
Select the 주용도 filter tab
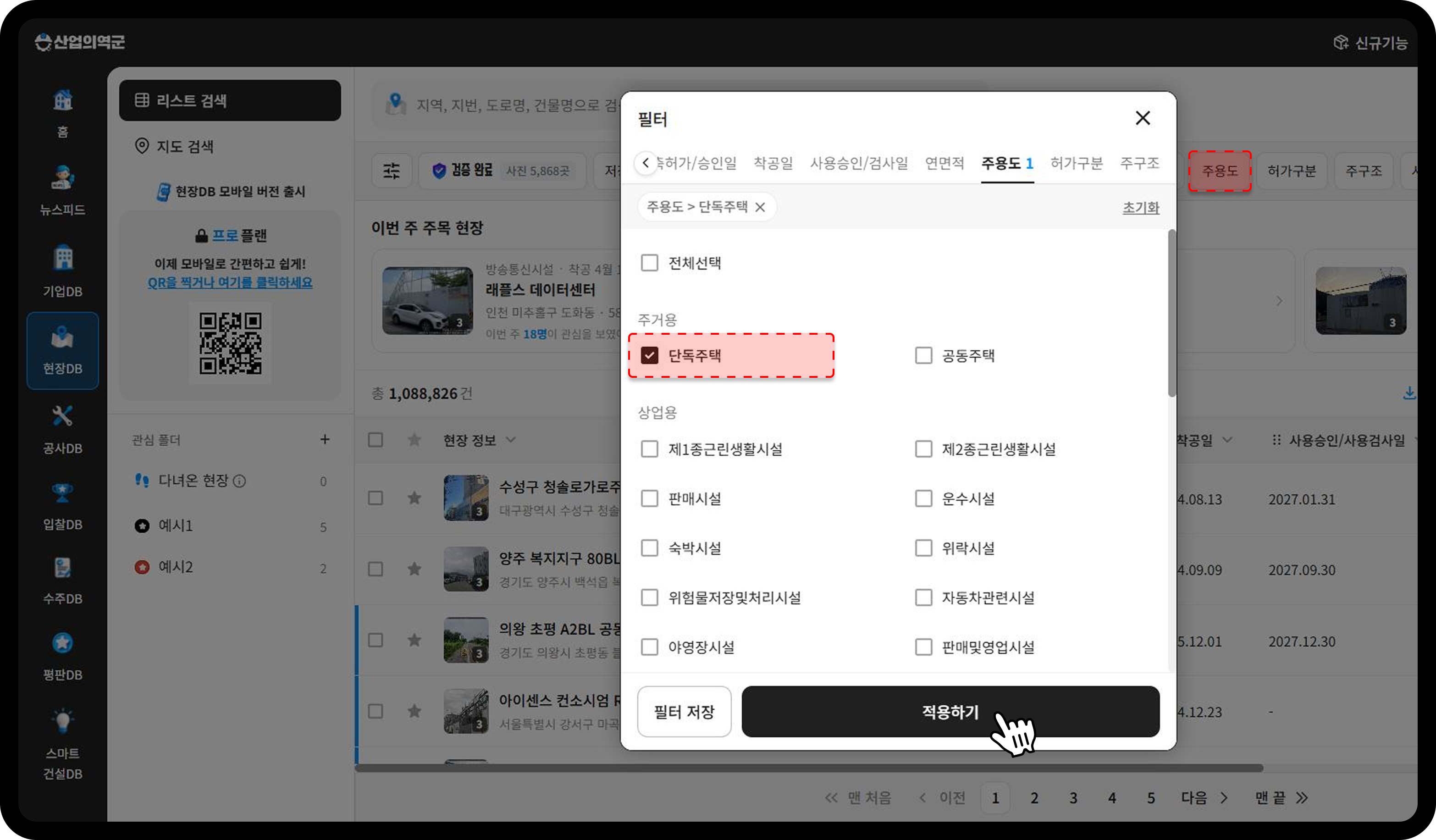[x=1007, y=164]
